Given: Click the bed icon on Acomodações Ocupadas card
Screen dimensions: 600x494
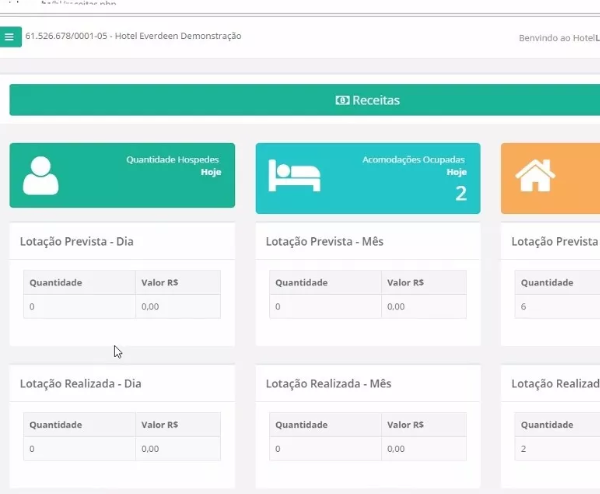Looking at the screenshot, I should point(294,176).
